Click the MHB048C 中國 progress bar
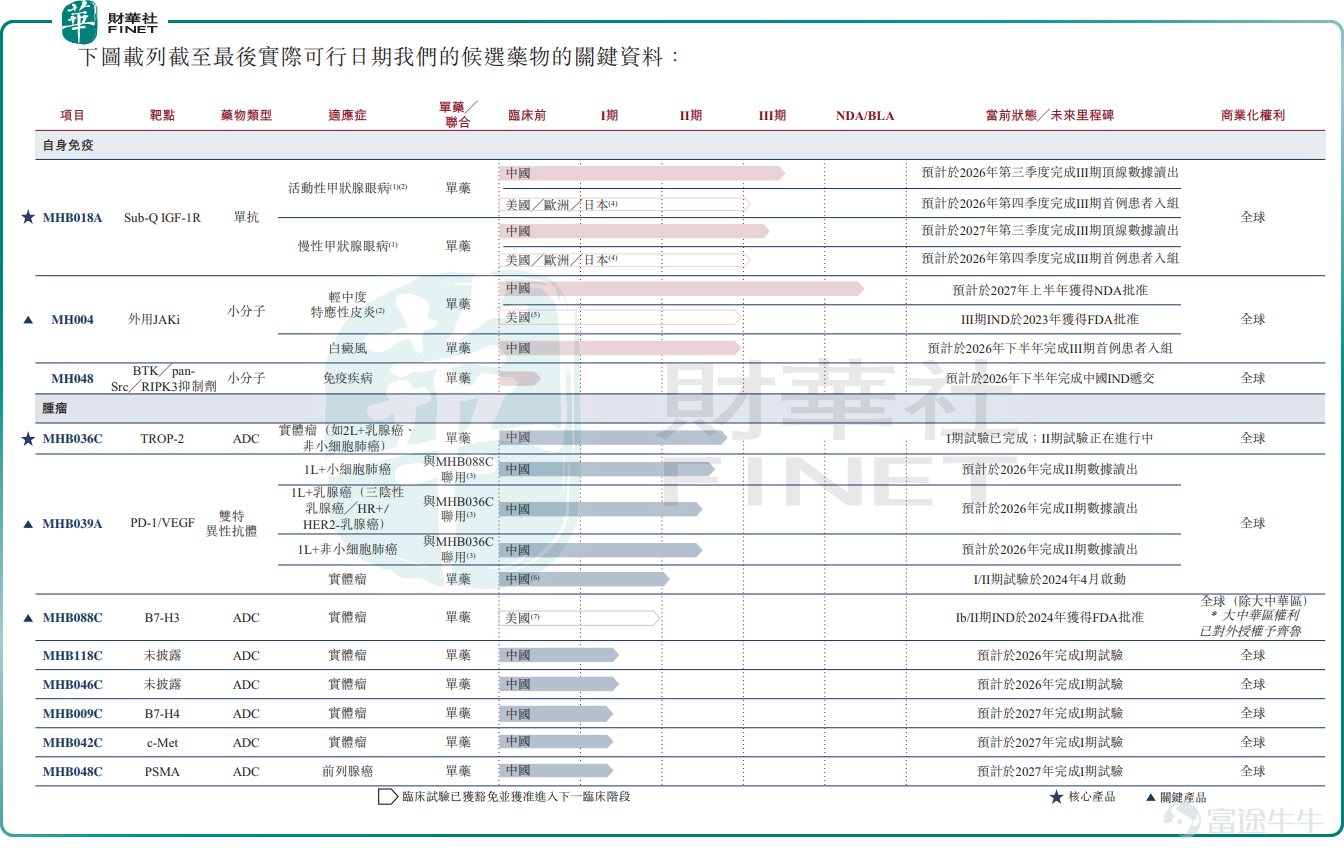 point(556,771)
